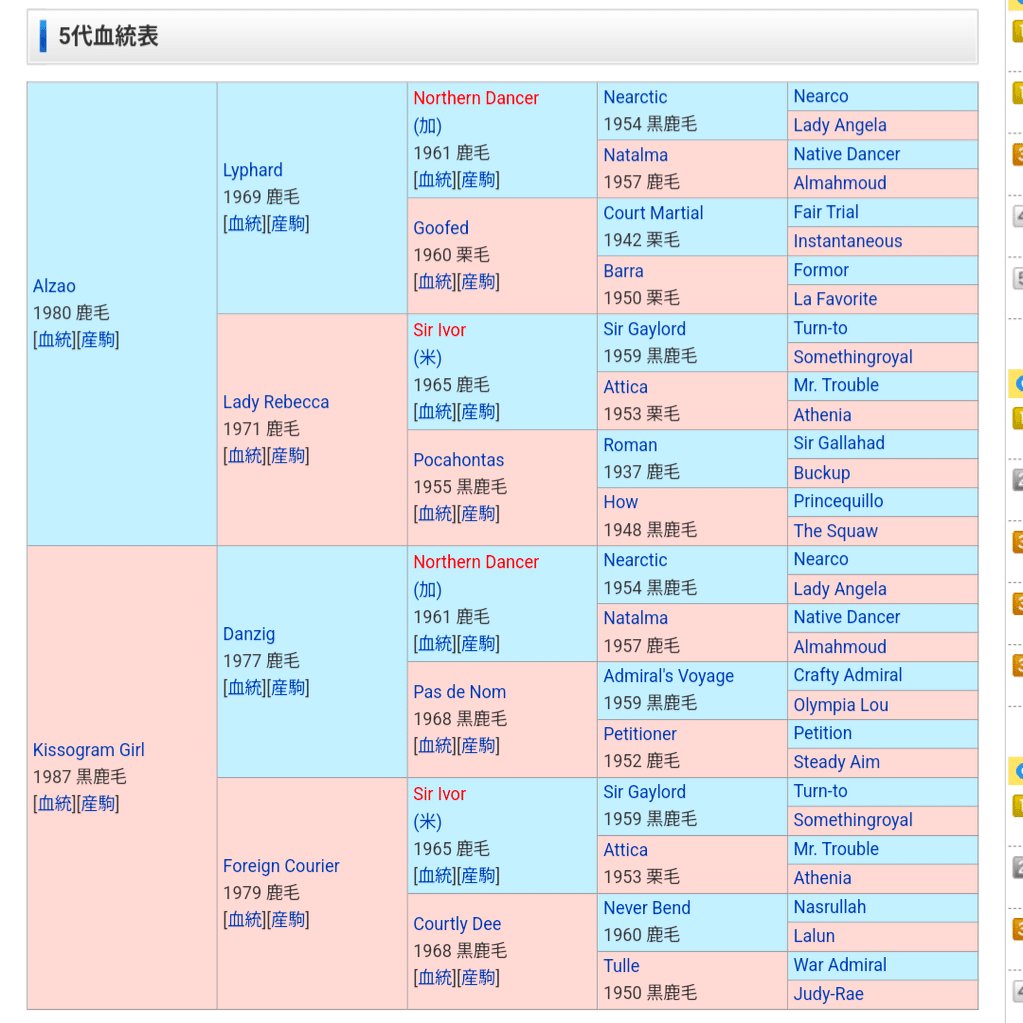The height and width of the screenshot is (1023, 1023).
Task: Click the Lyphard link
Action: click(x=252, y=170)
